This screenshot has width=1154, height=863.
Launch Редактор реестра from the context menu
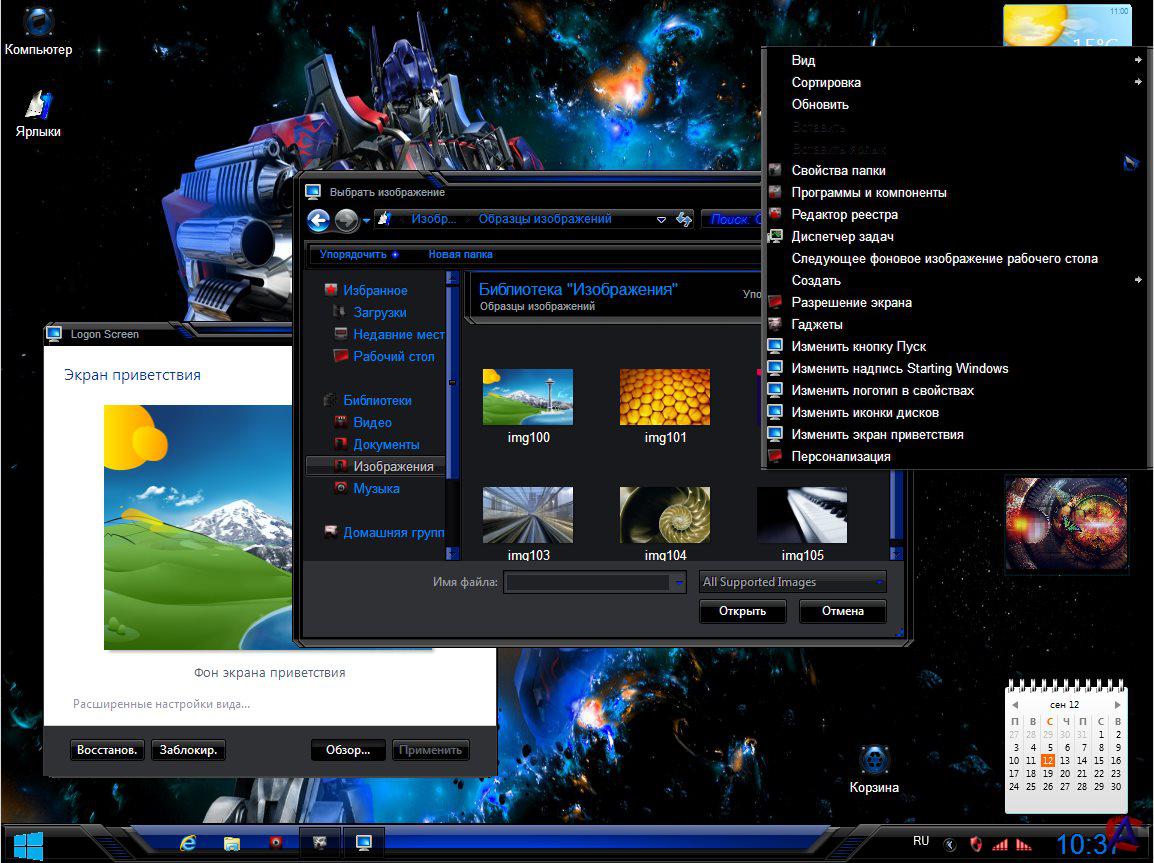point(955,215)
